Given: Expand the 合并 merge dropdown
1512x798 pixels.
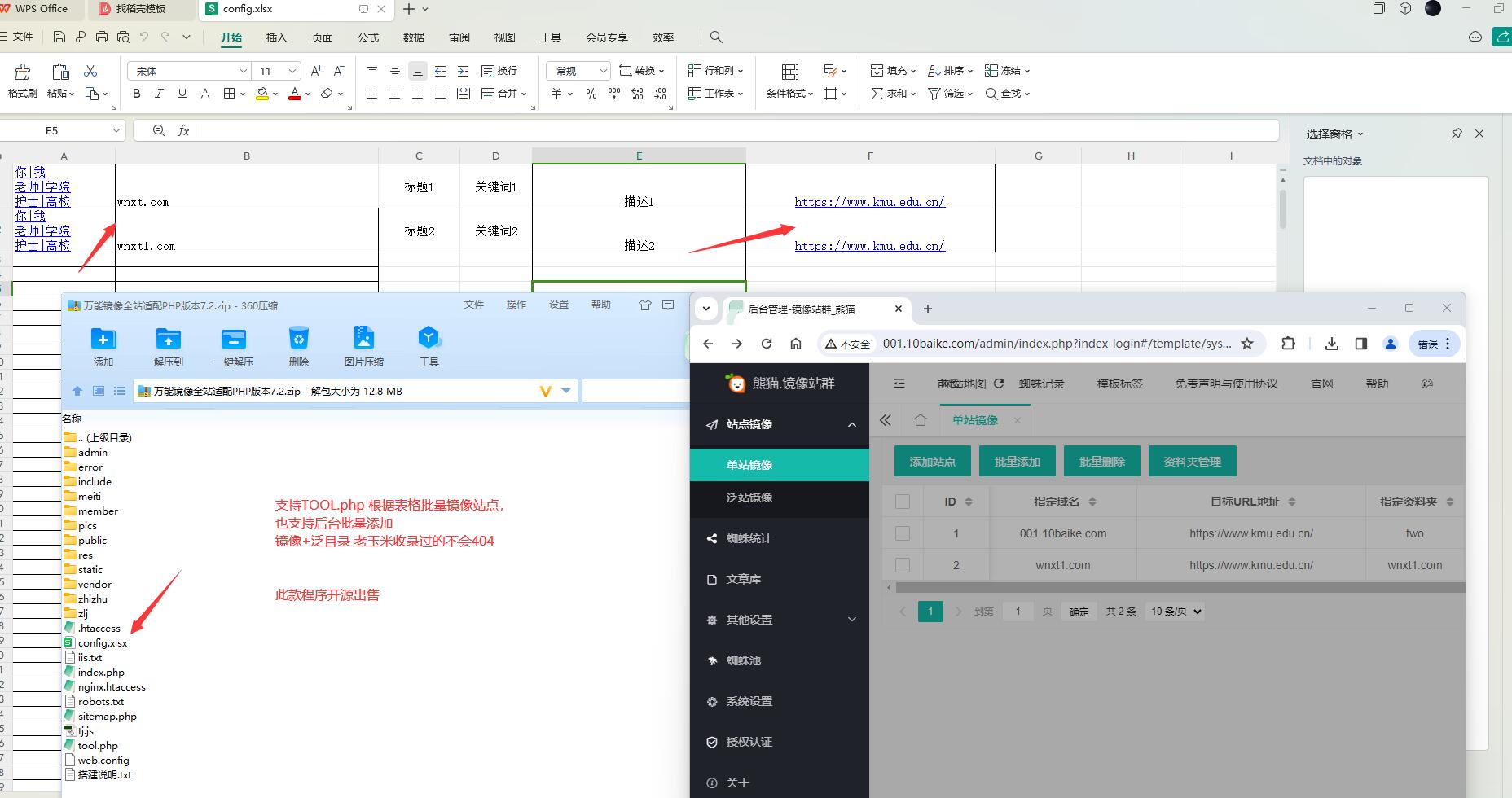Looking at the screenshot, I should (523, 94).
